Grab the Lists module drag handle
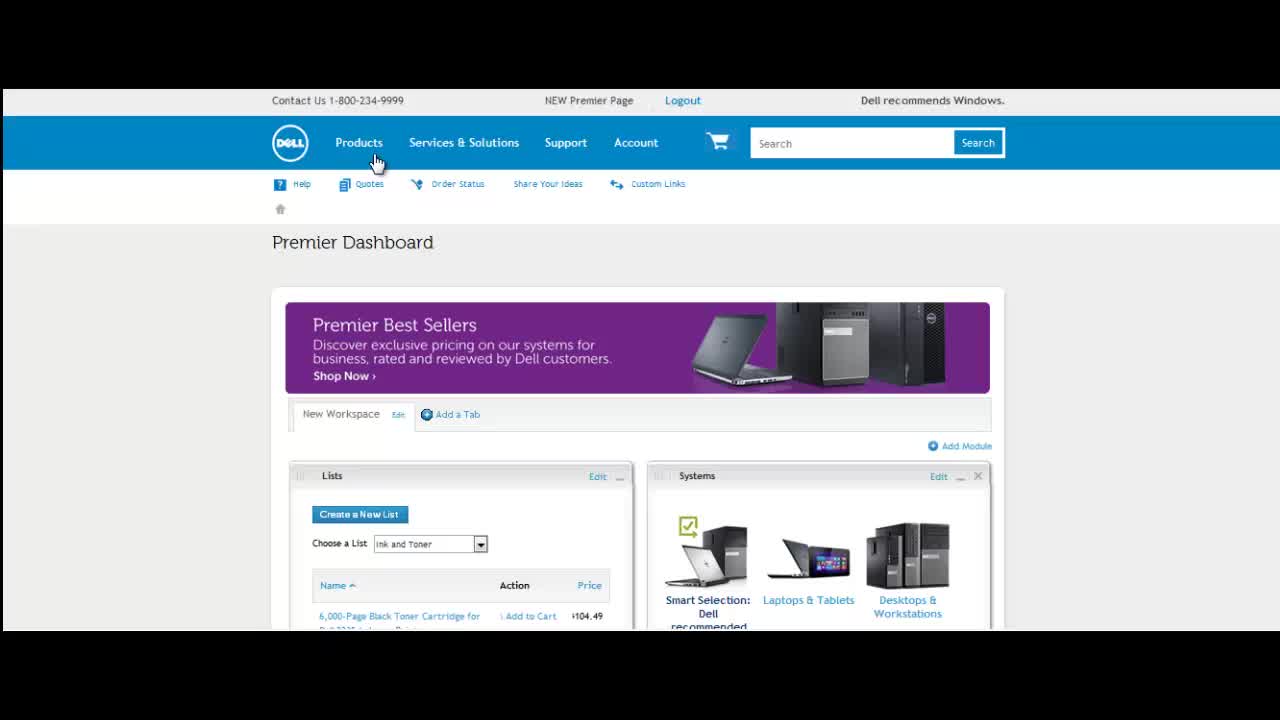 point(300,476)
